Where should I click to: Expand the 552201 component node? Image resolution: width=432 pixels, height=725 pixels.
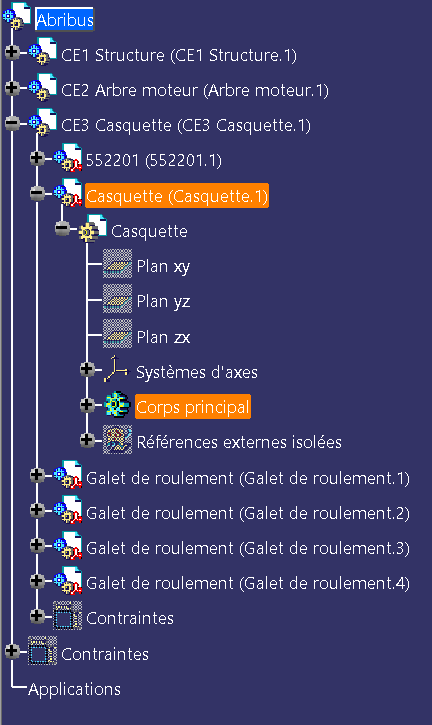(37, 158)
